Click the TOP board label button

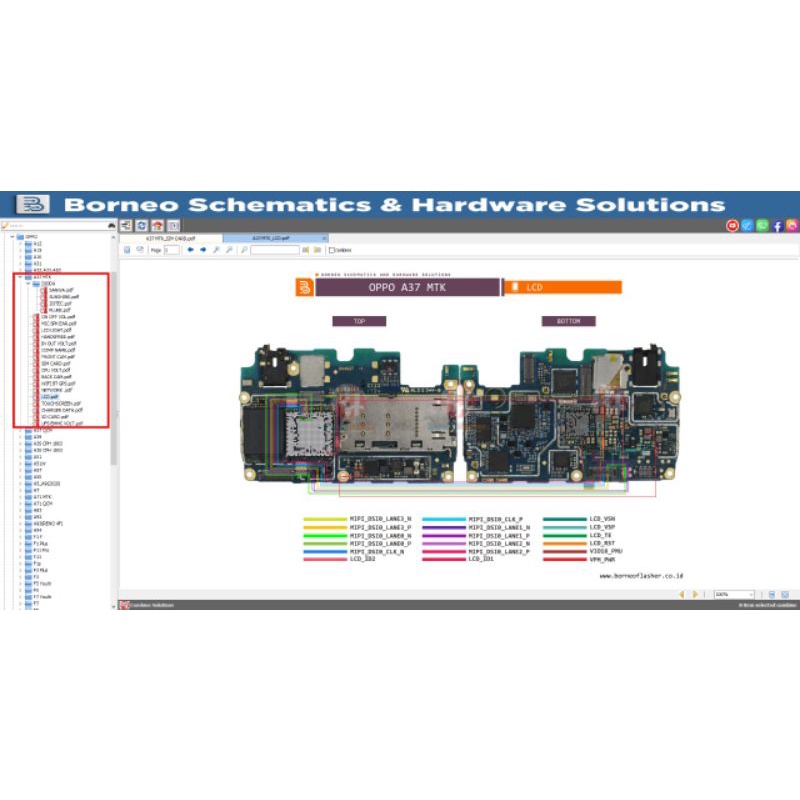tap(358, 321)
